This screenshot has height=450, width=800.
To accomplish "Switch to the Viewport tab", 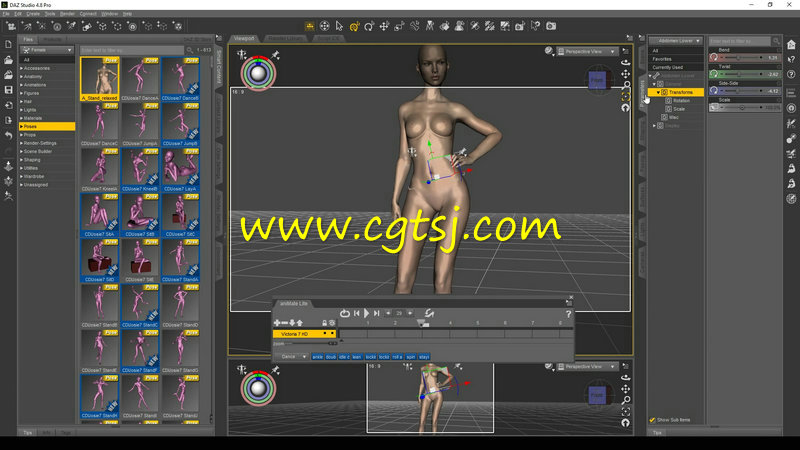I will tap(244, 38).
